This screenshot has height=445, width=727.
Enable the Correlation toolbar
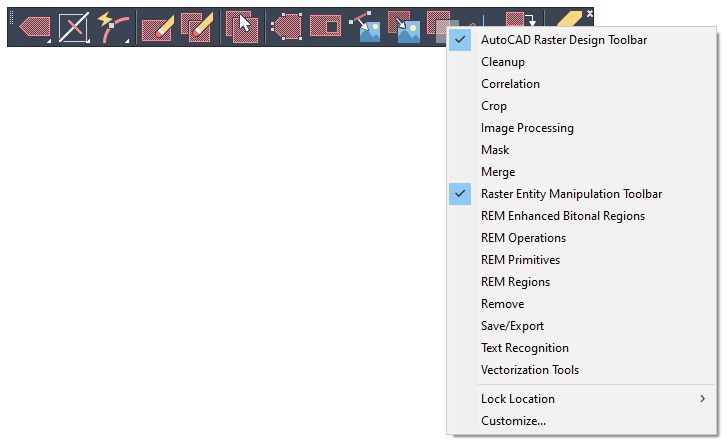pos(581,84)
